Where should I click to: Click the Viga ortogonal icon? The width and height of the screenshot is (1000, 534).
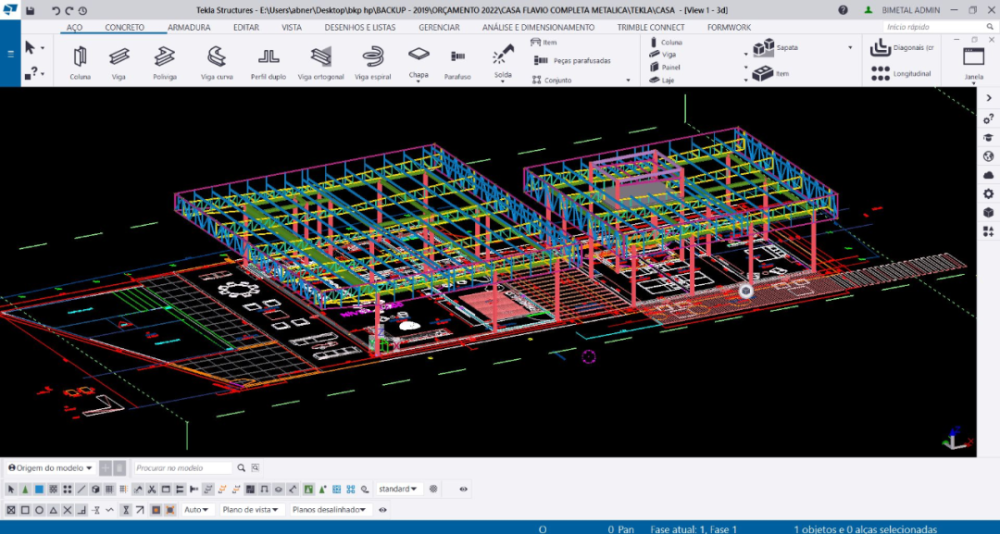tap(320, 61)
